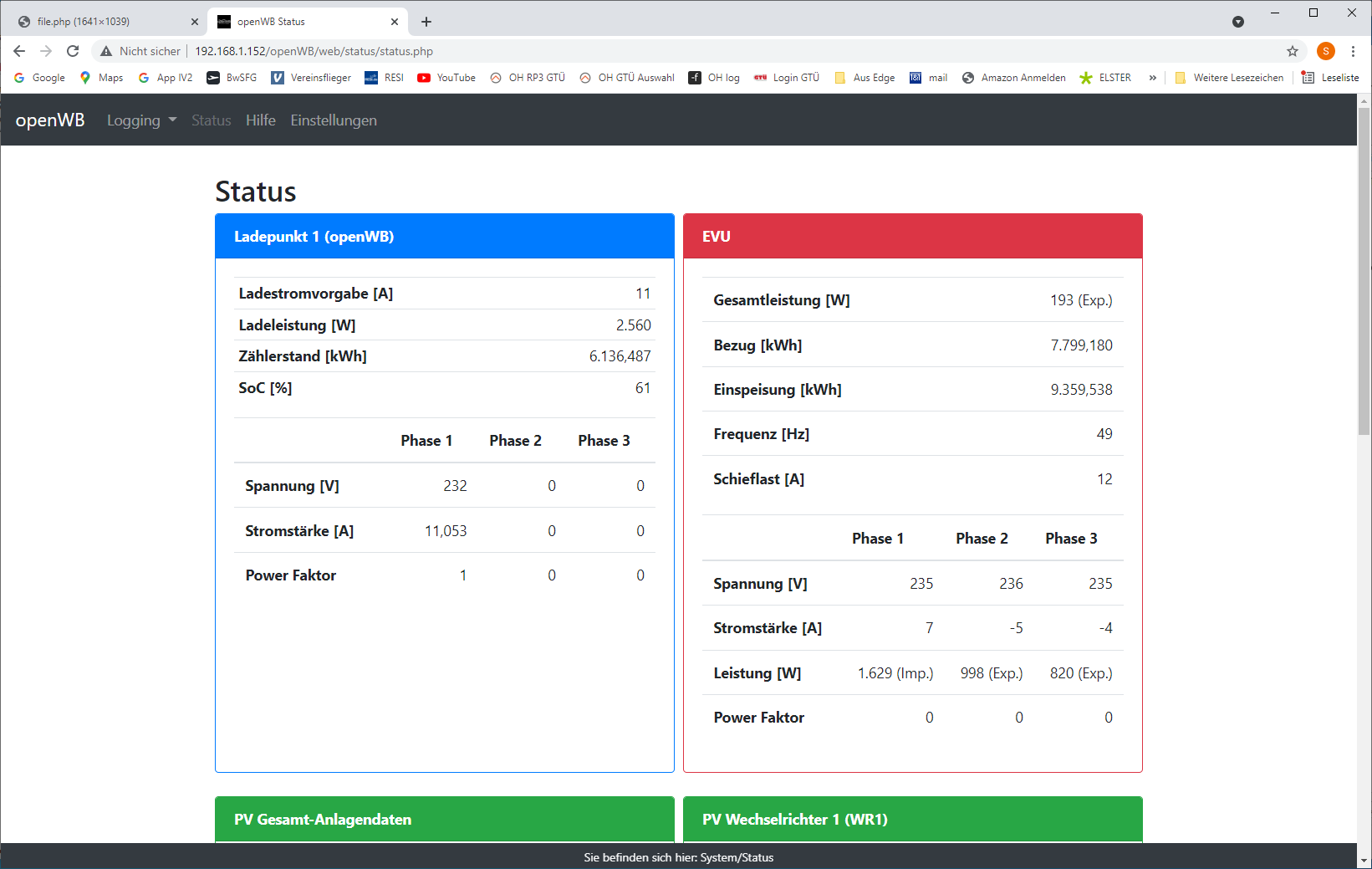Click the openWB brand link

[50, 120]
